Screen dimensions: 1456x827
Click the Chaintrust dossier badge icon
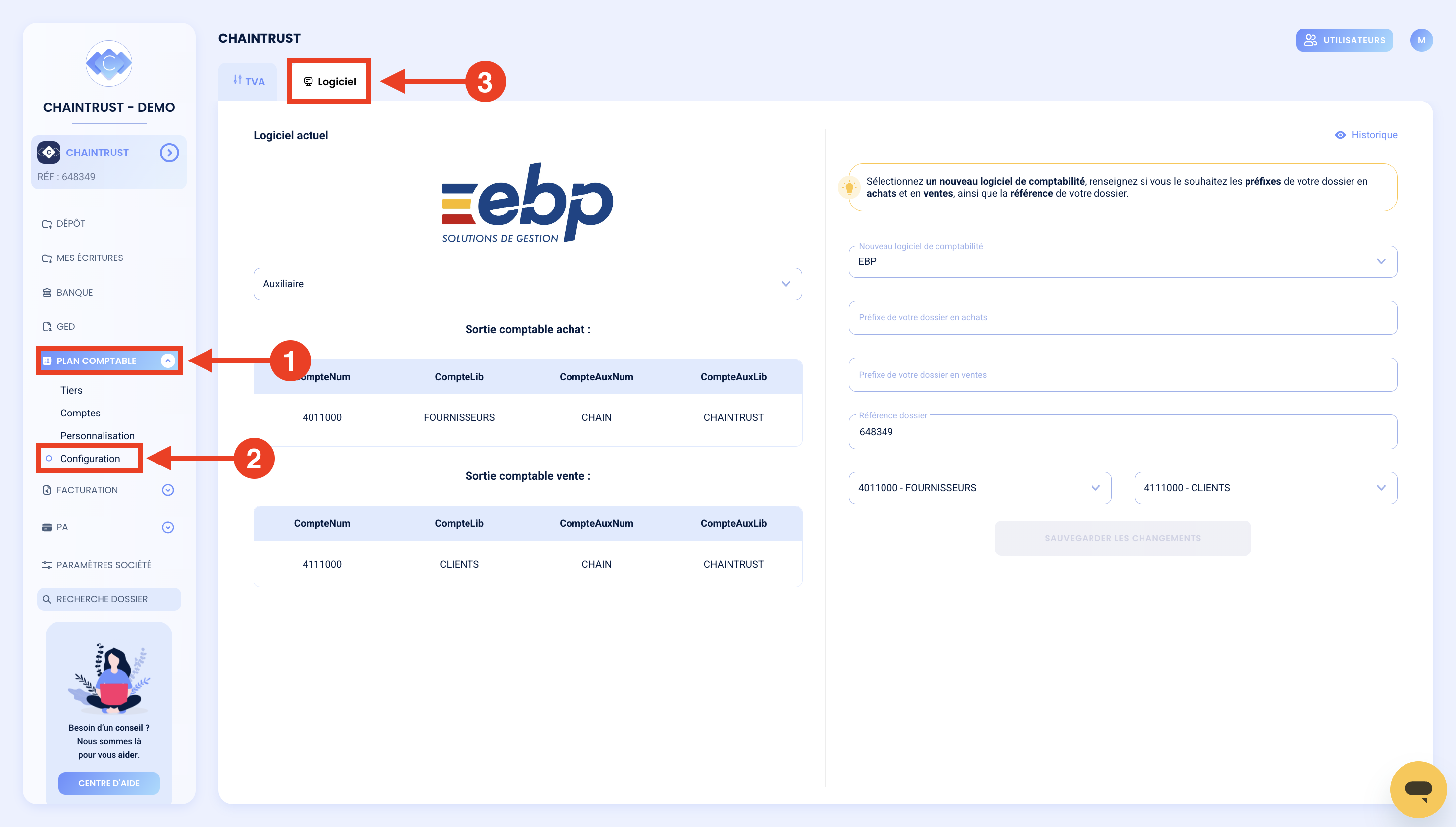[x=49, y=152]
